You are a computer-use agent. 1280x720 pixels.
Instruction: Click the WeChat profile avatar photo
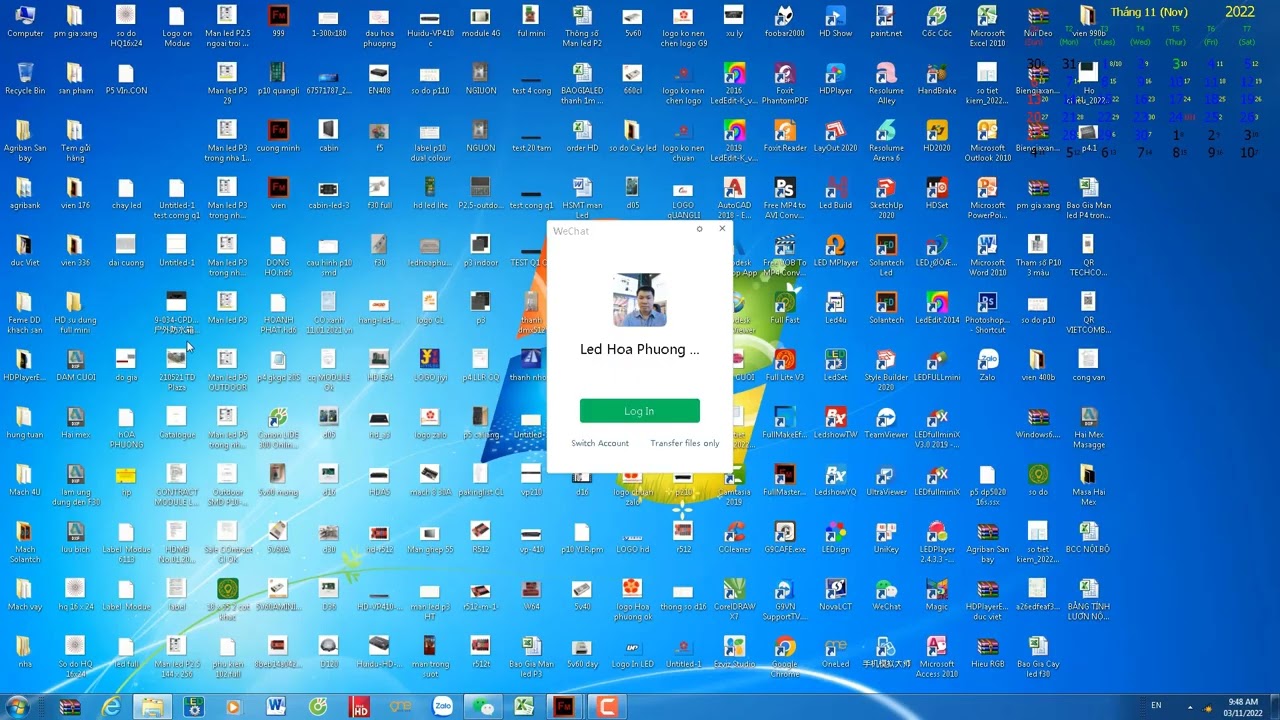639,300
